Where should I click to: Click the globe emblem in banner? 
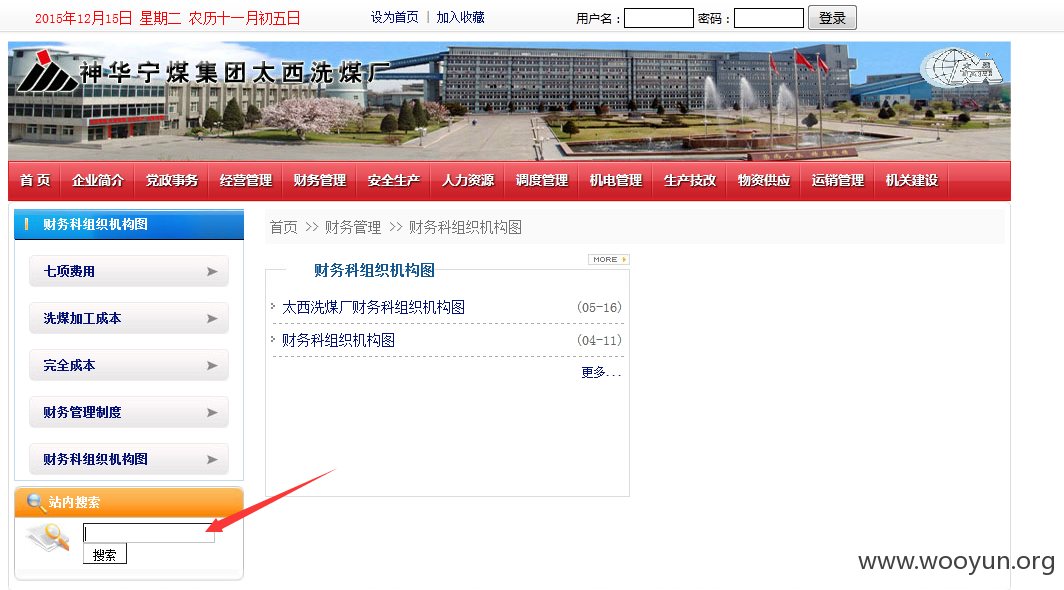pyautogui.click(x=961, y=67)
